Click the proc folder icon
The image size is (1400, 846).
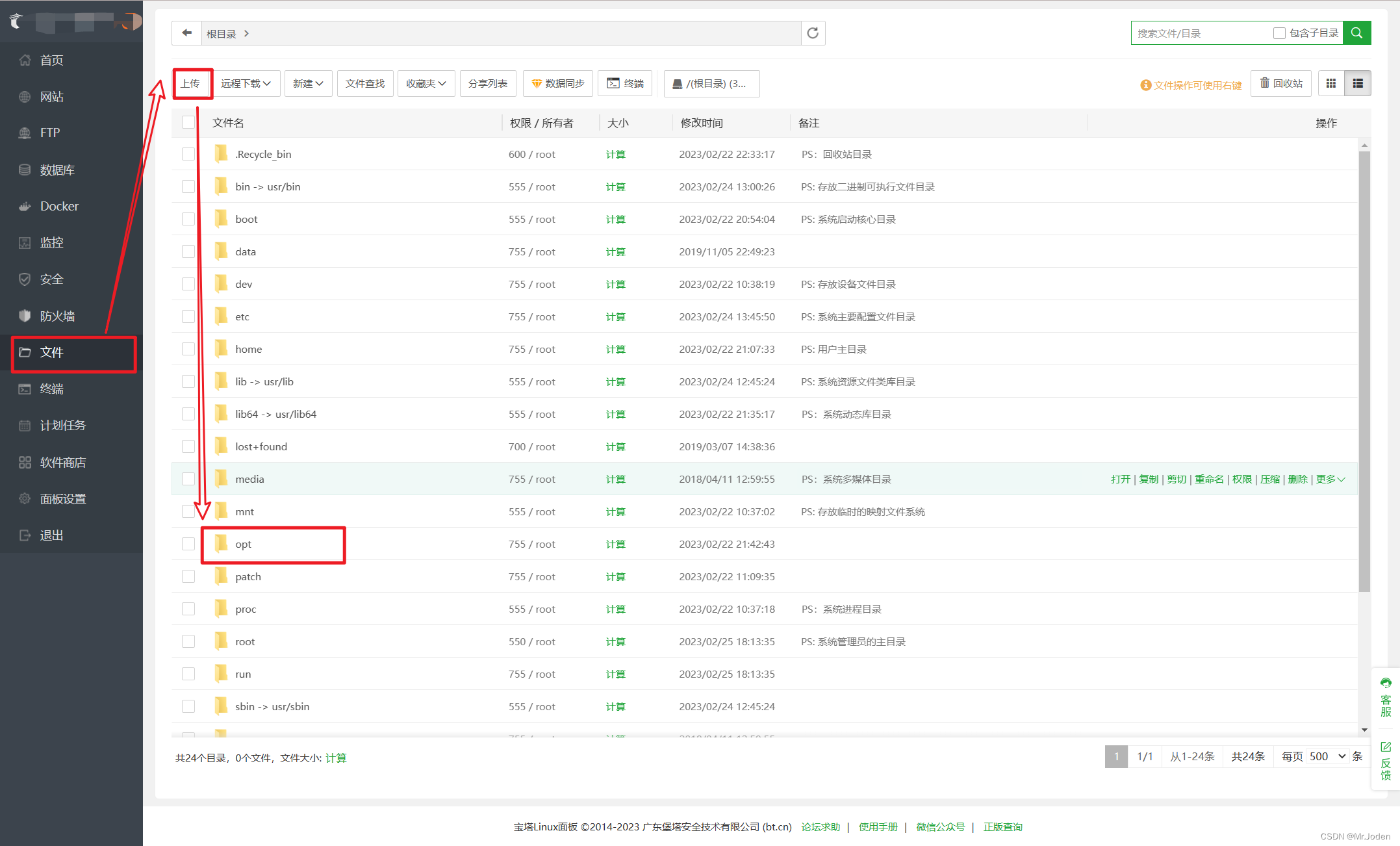coord(221,608)
